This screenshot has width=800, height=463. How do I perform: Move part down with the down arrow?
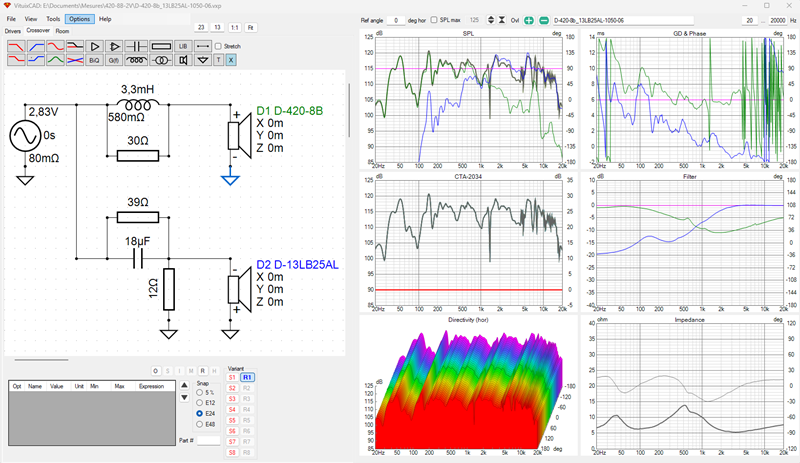[x=185, y=398]
